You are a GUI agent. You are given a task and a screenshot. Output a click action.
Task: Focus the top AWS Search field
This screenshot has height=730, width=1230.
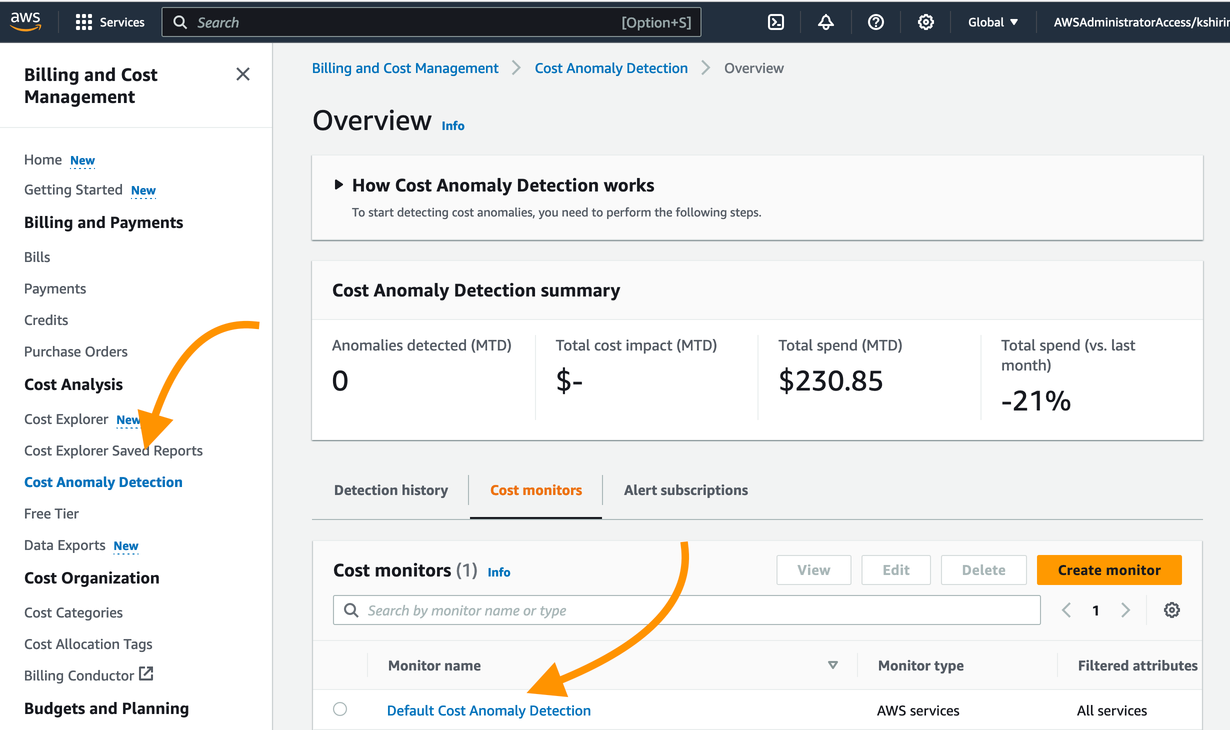click(x=431, y=22)
